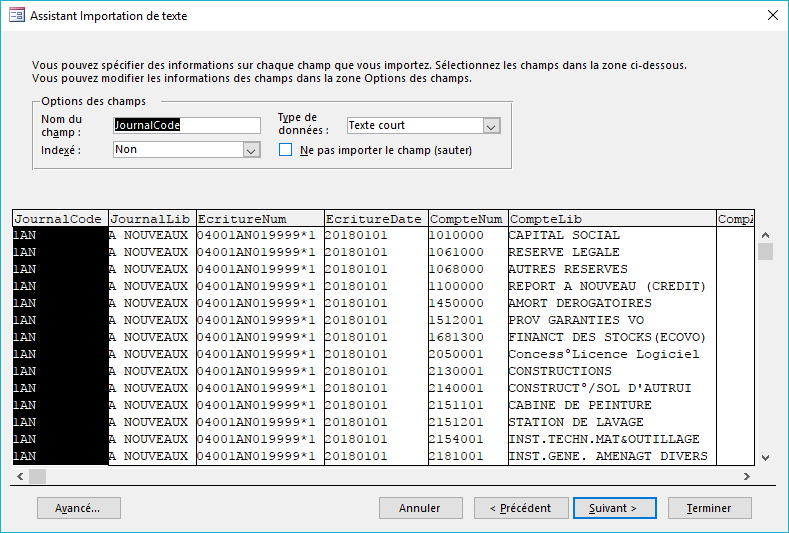Open the 'Indexé' dropdown
Image resolution: width=789 pixels, height=533 pixels.
(251, 150)
